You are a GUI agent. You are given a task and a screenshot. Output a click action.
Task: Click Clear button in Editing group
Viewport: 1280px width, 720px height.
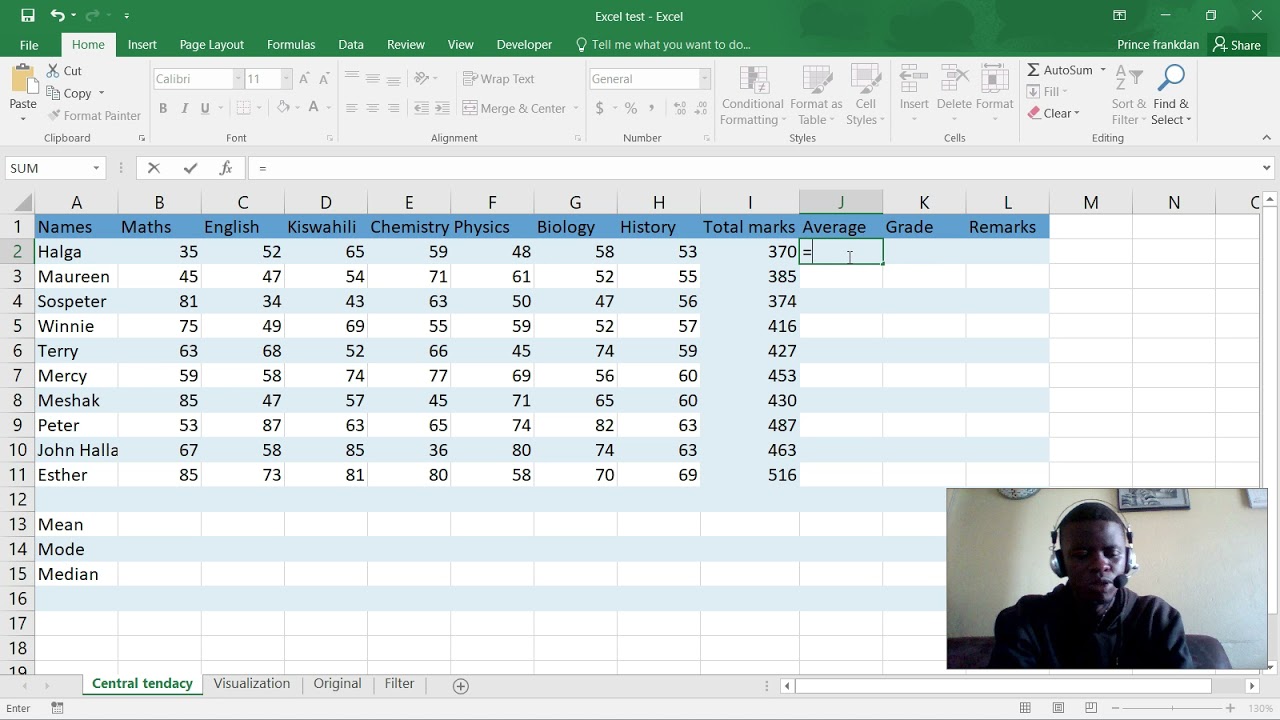tap(1054, 113)
